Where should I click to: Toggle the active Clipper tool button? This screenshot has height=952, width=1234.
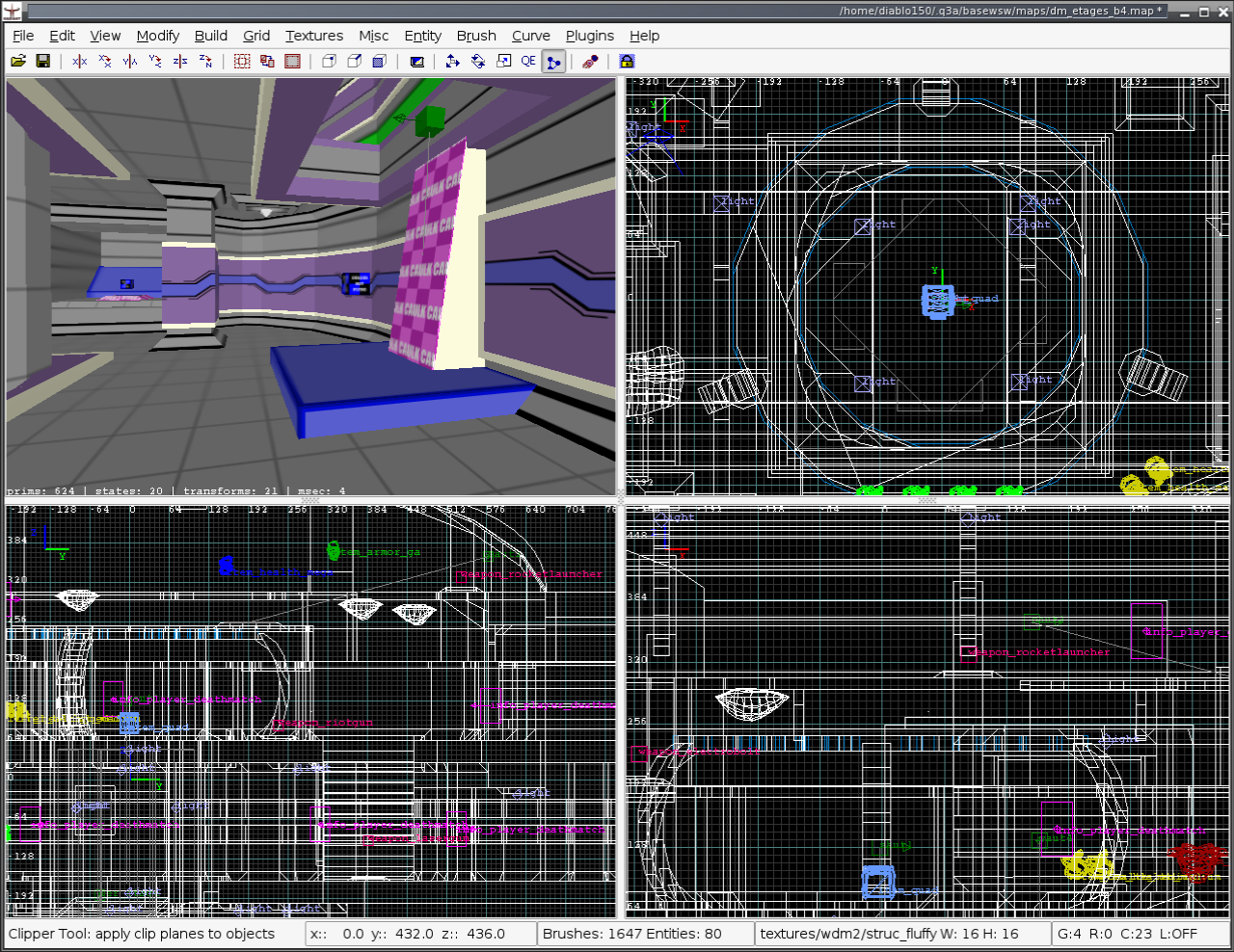(x=553, y=62)
